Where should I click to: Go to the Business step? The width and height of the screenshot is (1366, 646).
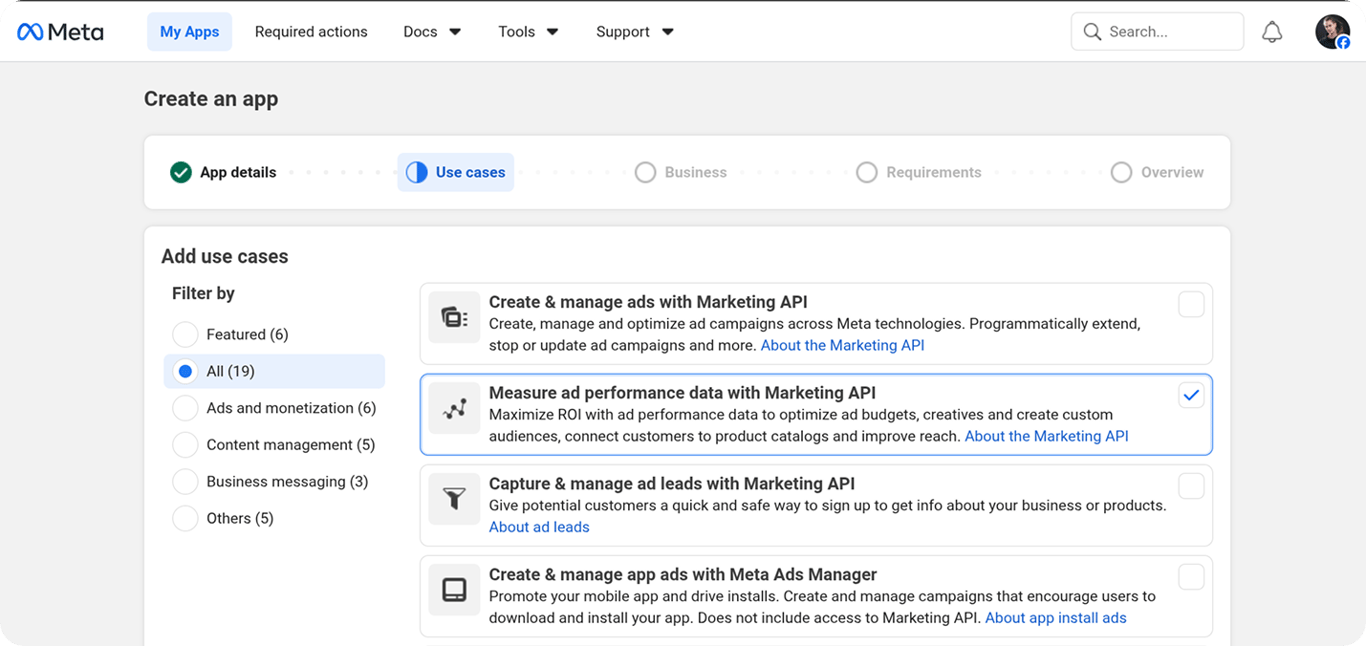tap(681, 172)
